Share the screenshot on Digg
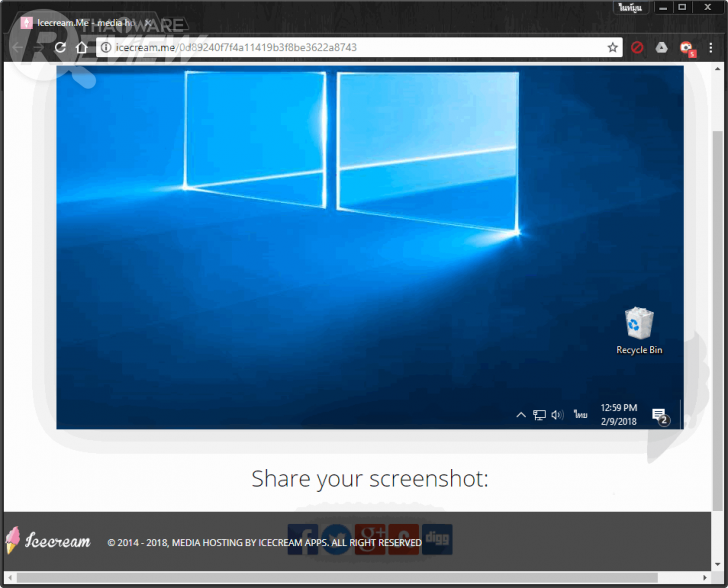728x588 pixels. click(437, 539)
